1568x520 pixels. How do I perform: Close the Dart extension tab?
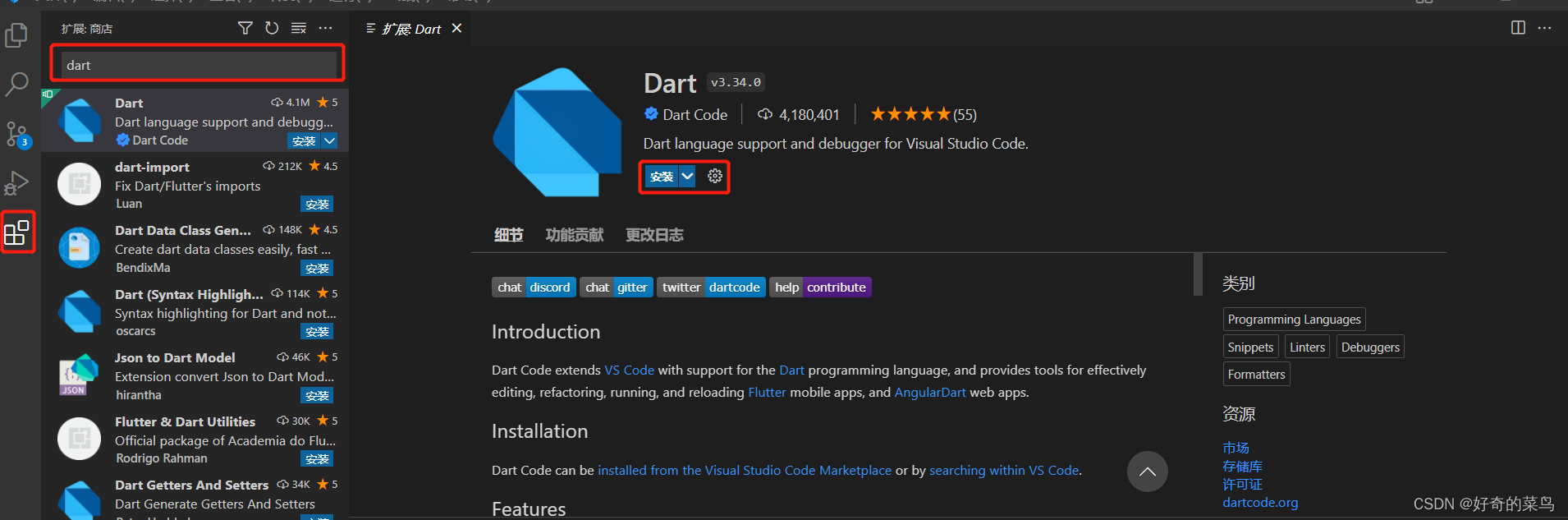point(456,28)
